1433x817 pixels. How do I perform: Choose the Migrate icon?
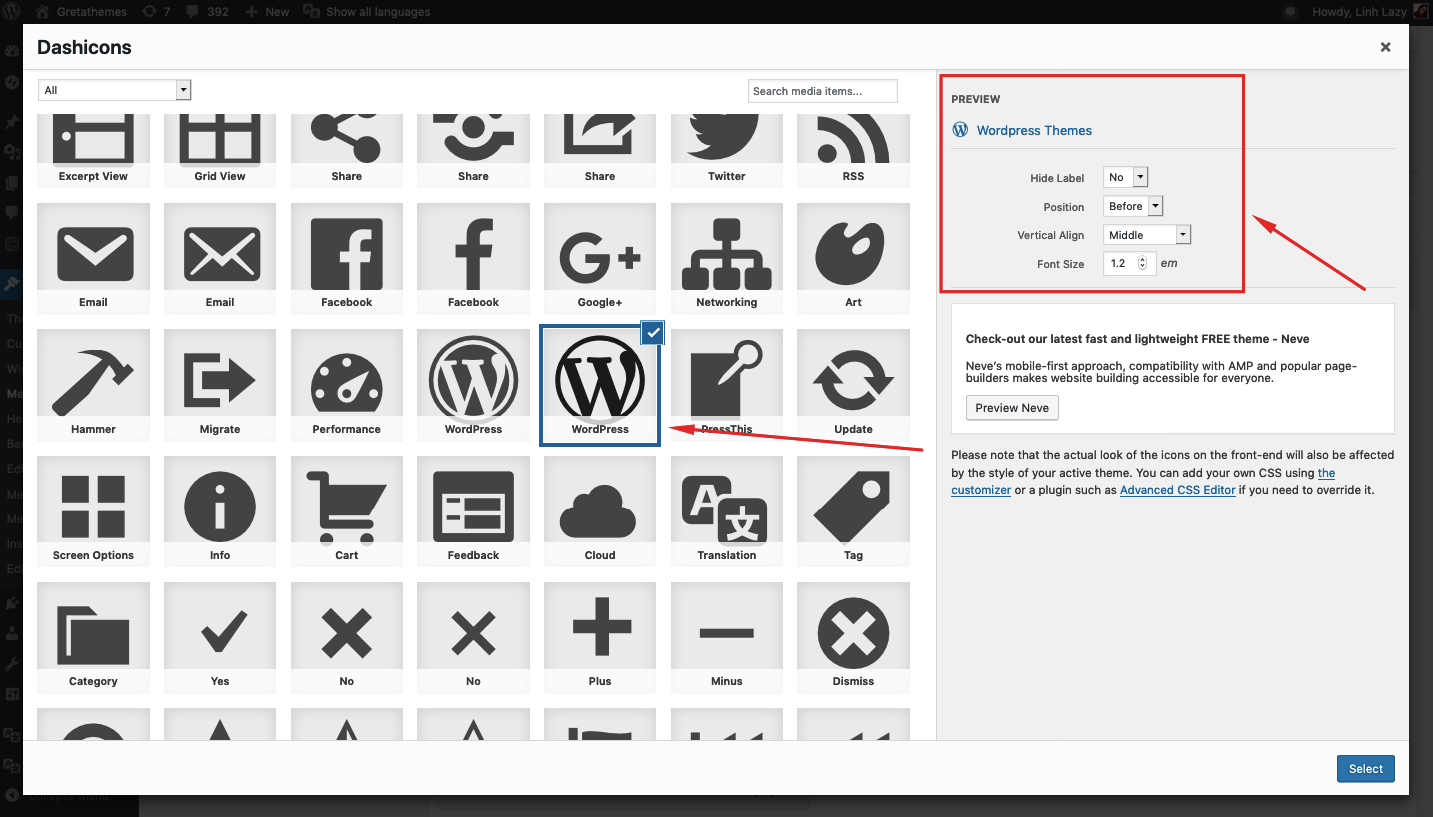(x=220, y=385)
